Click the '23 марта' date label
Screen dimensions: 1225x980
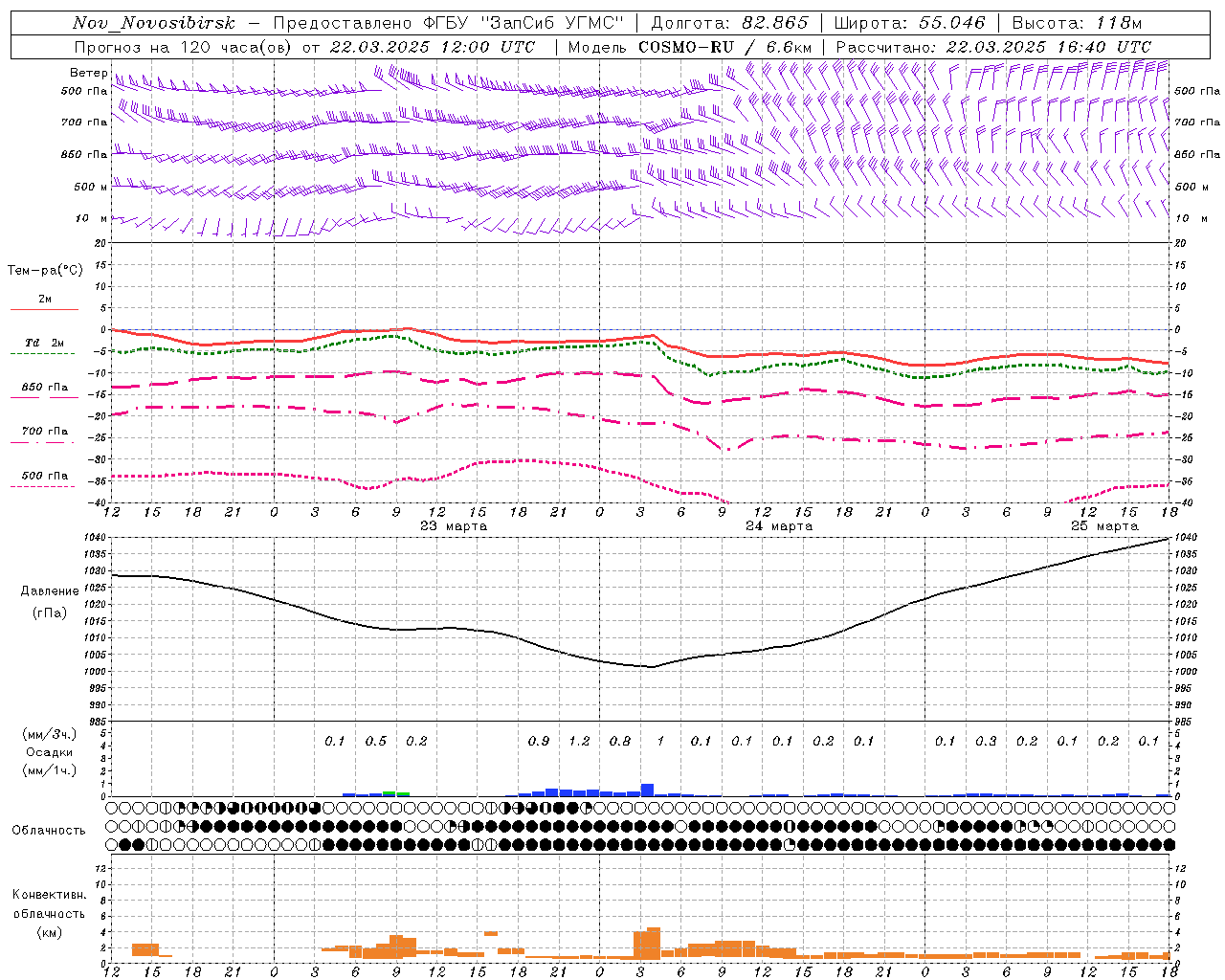tap(454, 526)
